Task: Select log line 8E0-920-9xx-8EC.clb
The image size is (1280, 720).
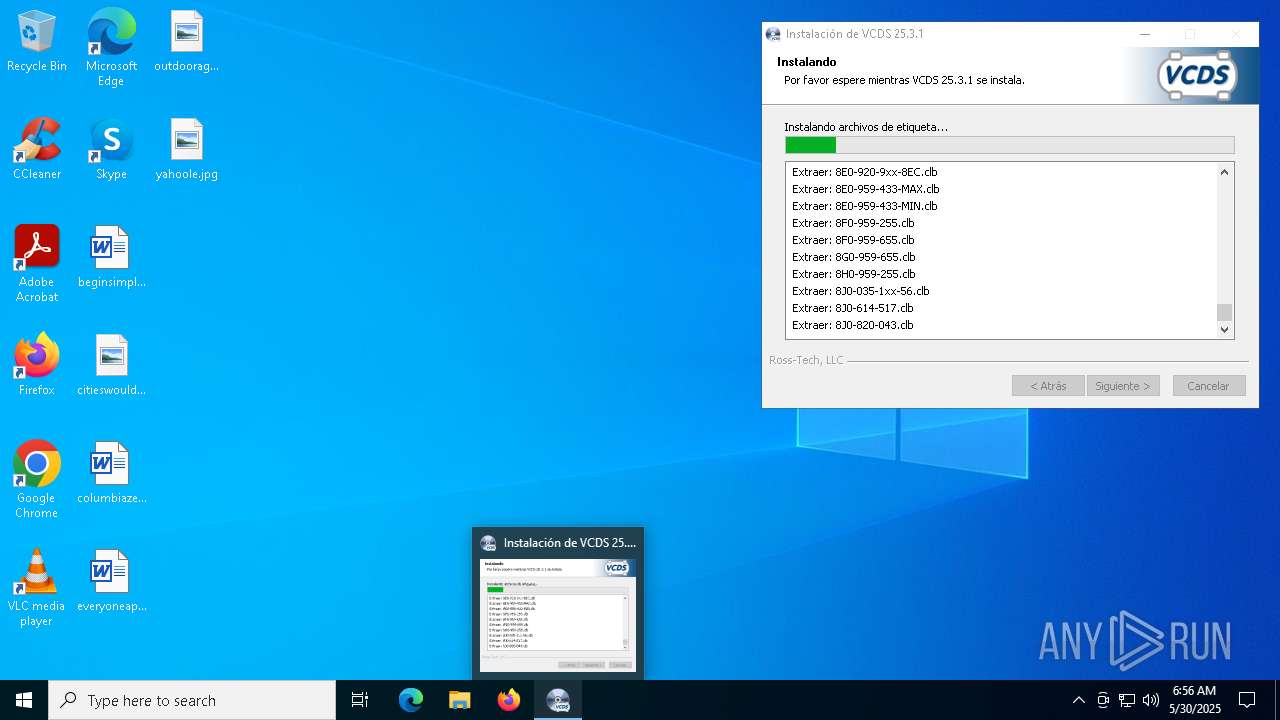Action: pyautogui.click(x=865, y=172)
